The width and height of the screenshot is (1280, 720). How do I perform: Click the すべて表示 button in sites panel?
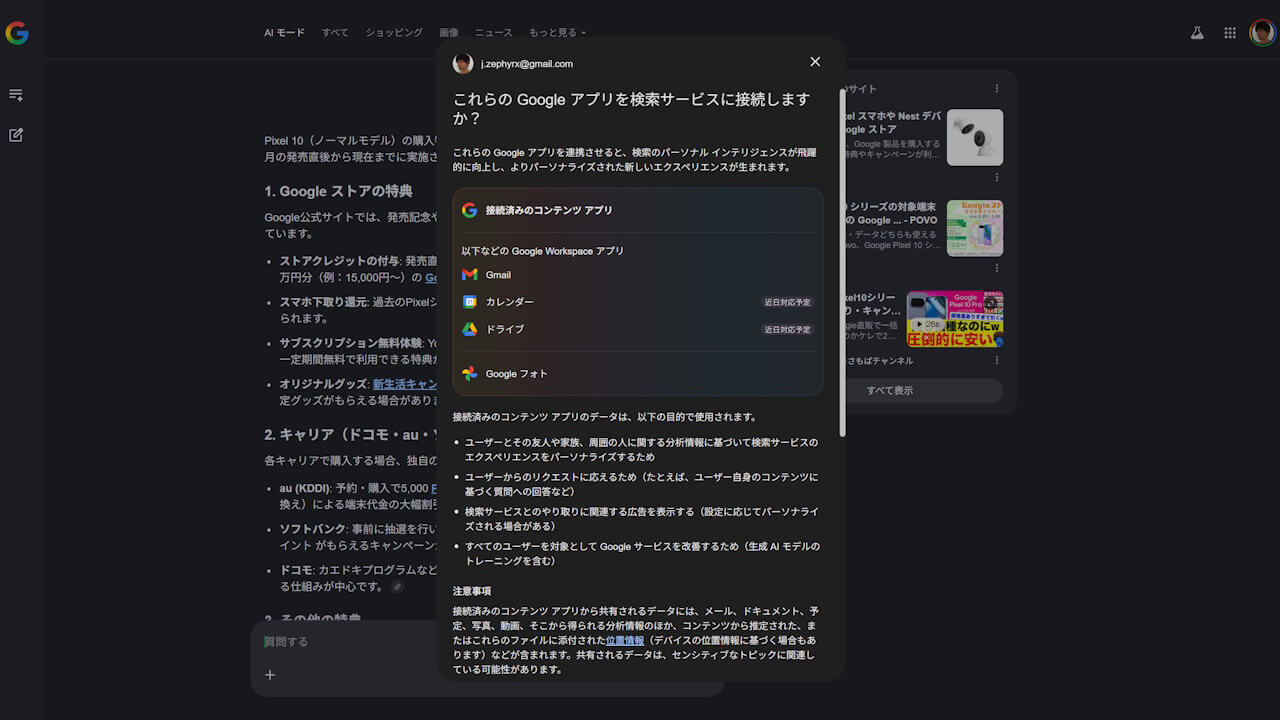point(890,391)
